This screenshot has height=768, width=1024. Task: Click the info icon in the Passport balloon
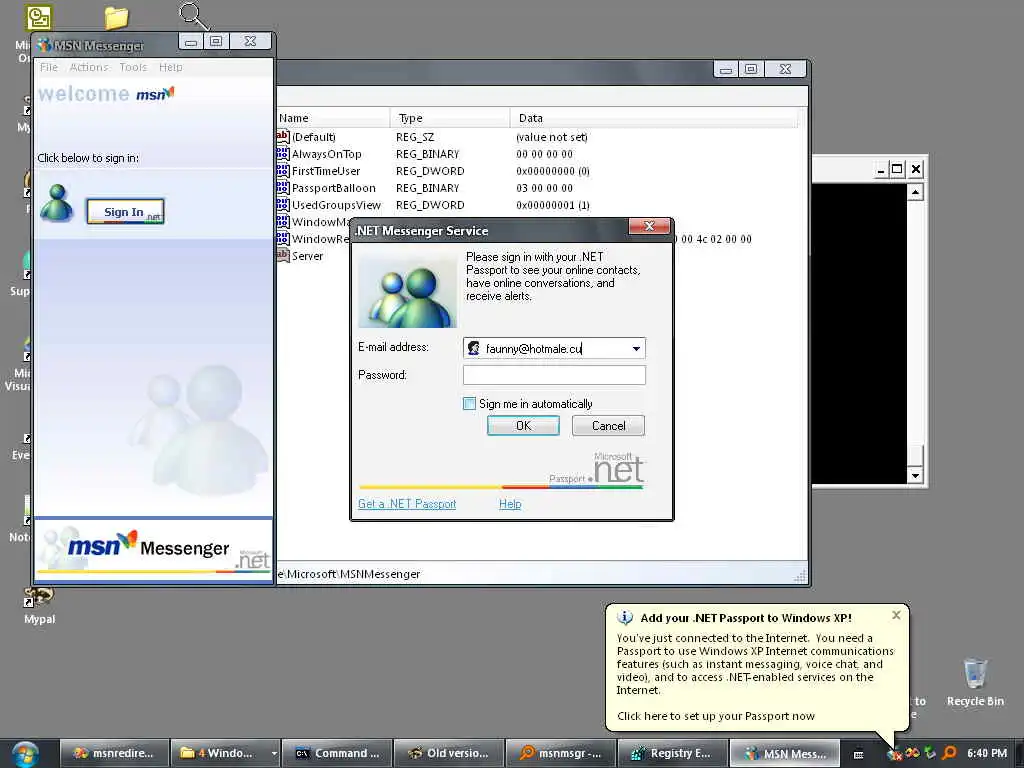click(x=625, y=617)
